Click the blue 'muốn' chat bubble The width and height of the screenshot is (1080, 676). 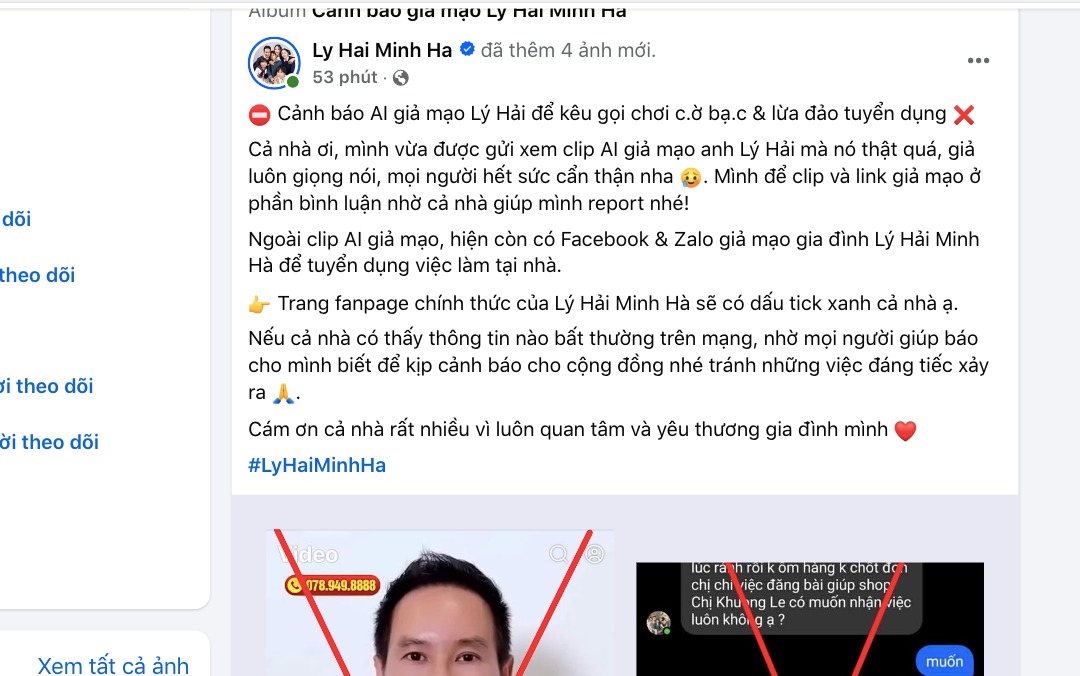(944, 662)
